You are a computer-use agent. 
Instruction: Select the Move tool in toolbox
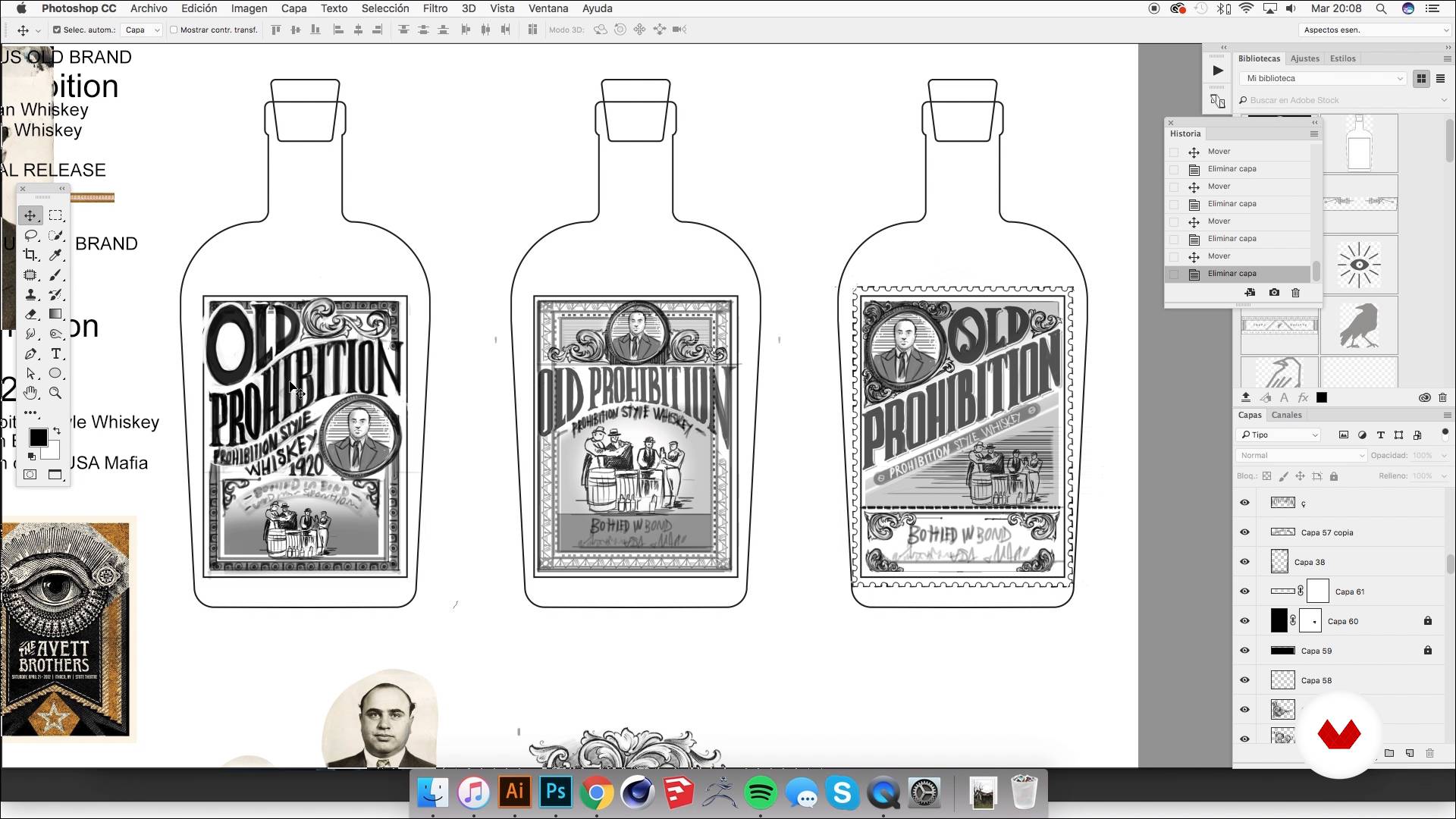30,215
